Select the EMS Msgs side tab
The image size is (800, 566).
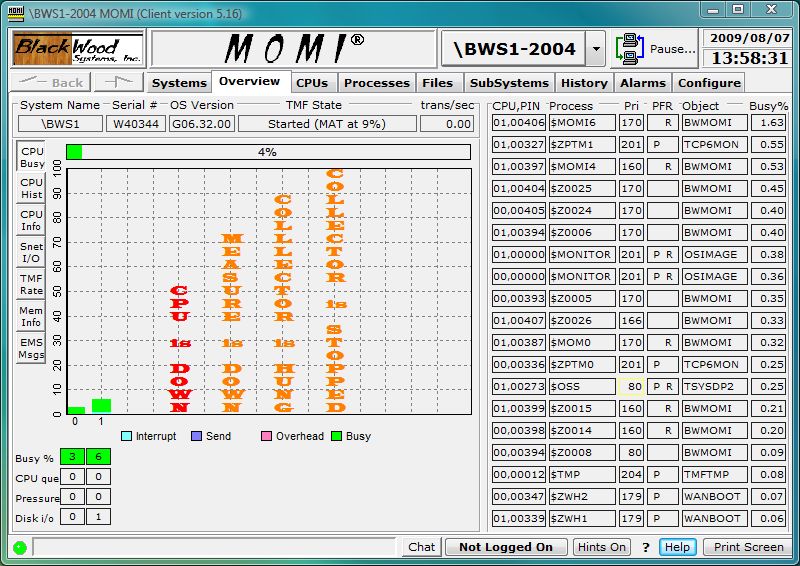pos(32,349)
